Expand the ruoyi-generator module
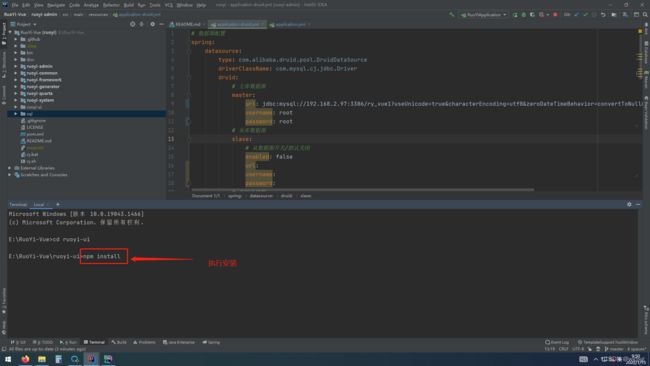Image resolution: width=650 pixels, height=366 pixels. pyautogui.click(x=16, y=87)
